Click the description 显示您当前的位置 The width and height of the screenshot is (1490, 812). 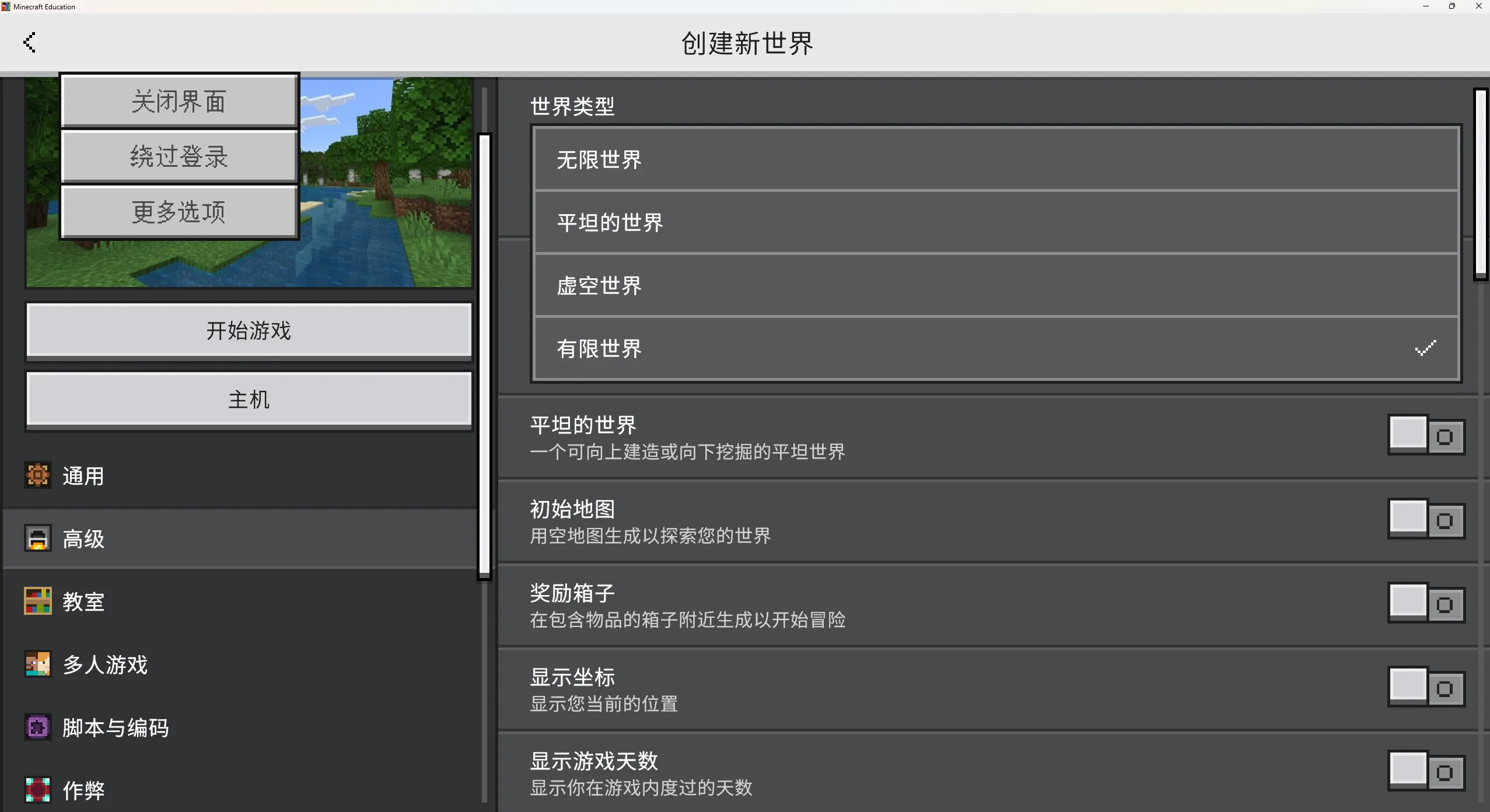coord(603,703)
